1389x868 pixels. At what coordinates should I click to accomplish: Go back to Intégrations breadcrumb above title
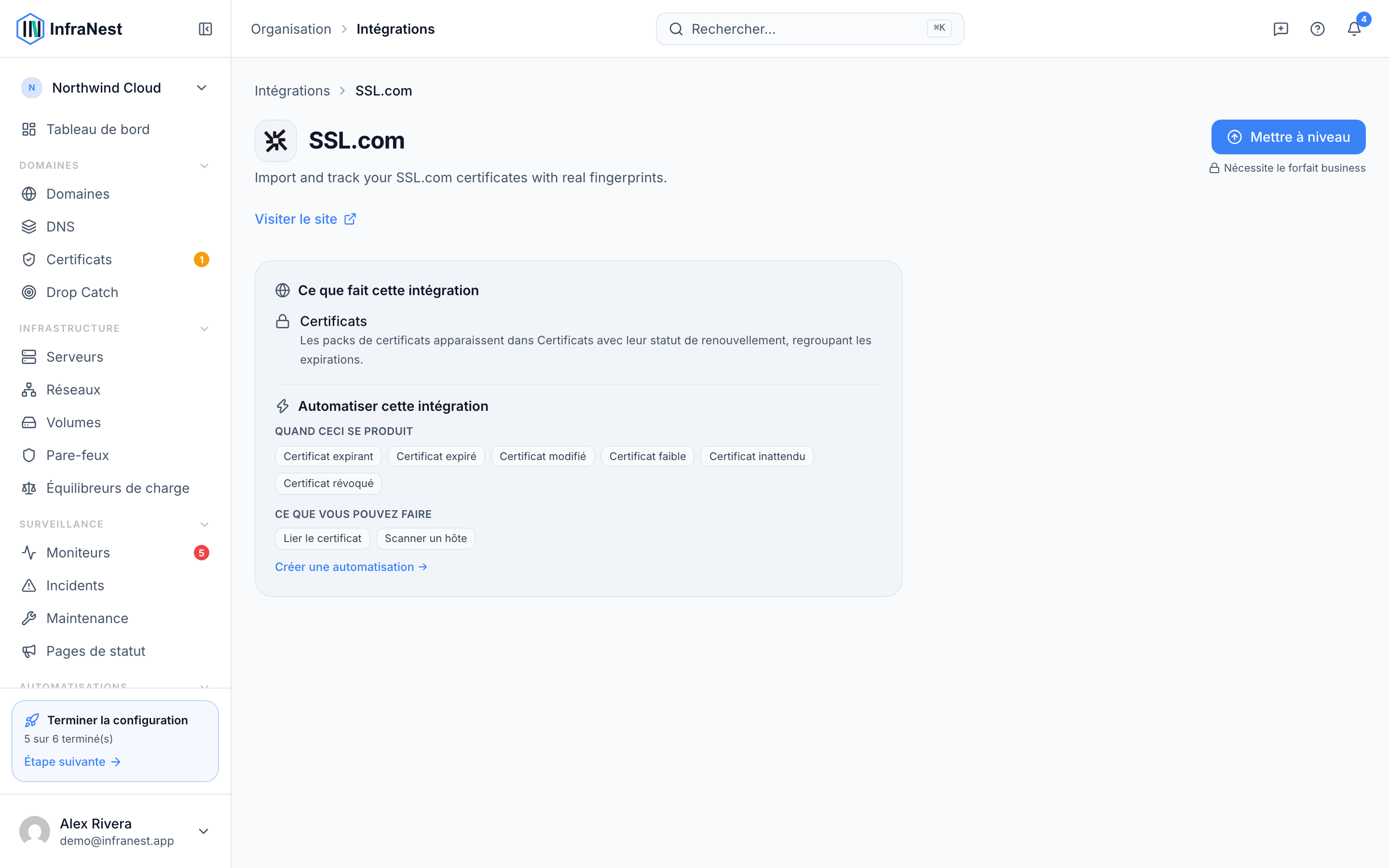(x=292, y=91)
